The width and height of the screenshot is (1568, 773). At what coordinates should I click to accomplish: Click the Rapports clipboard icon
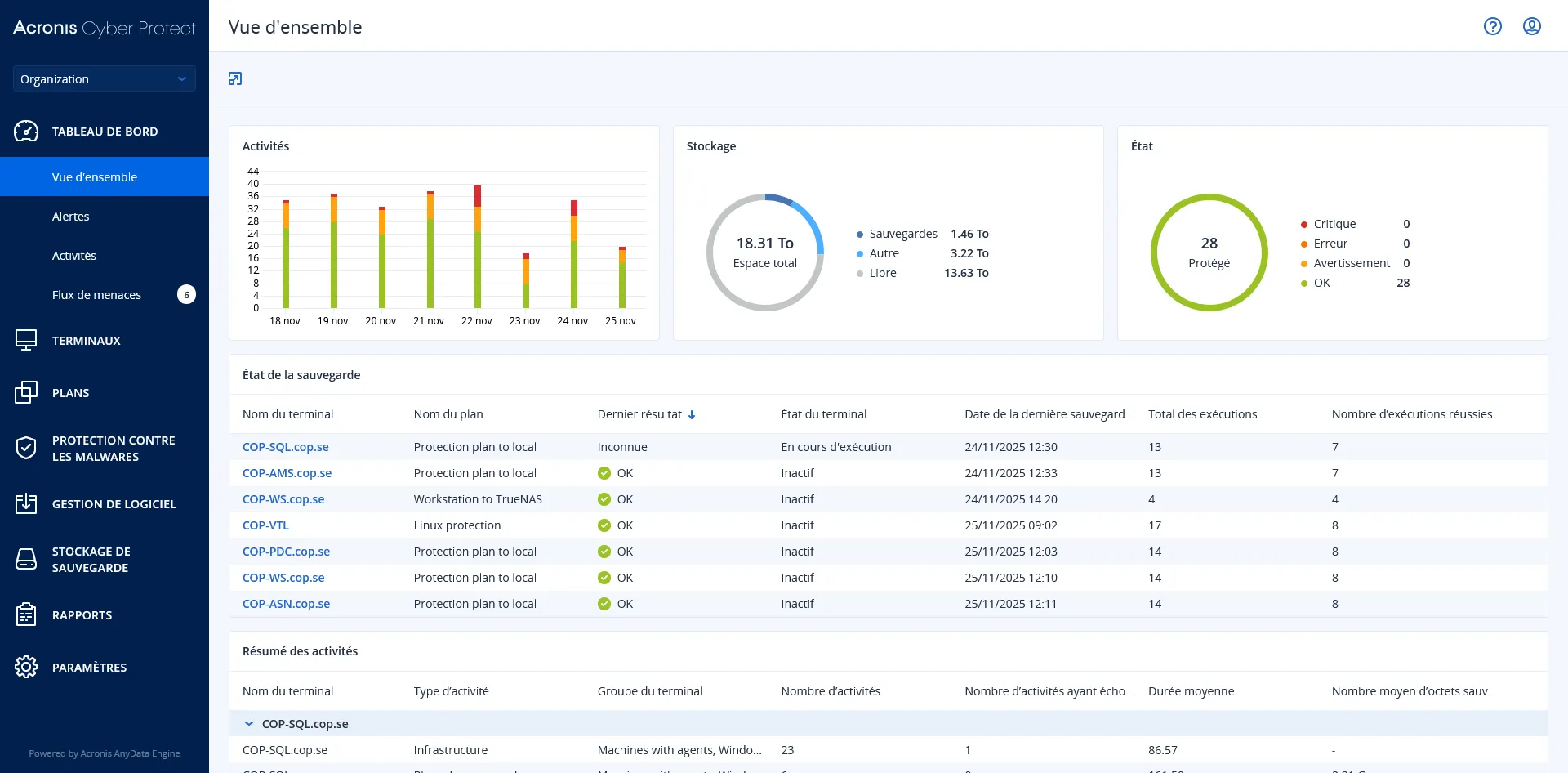click(x=26, y=615)
